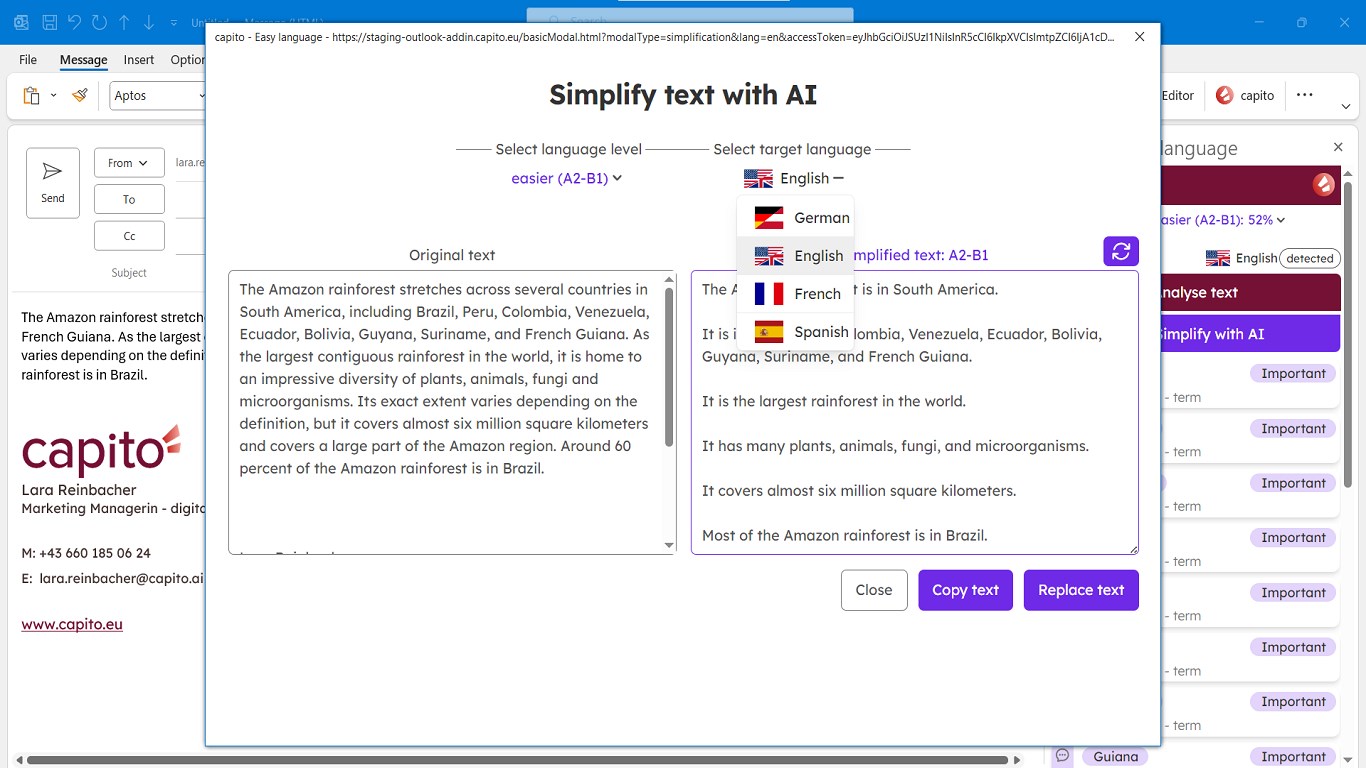Click the capito logo in the email signature

[101, 449]
